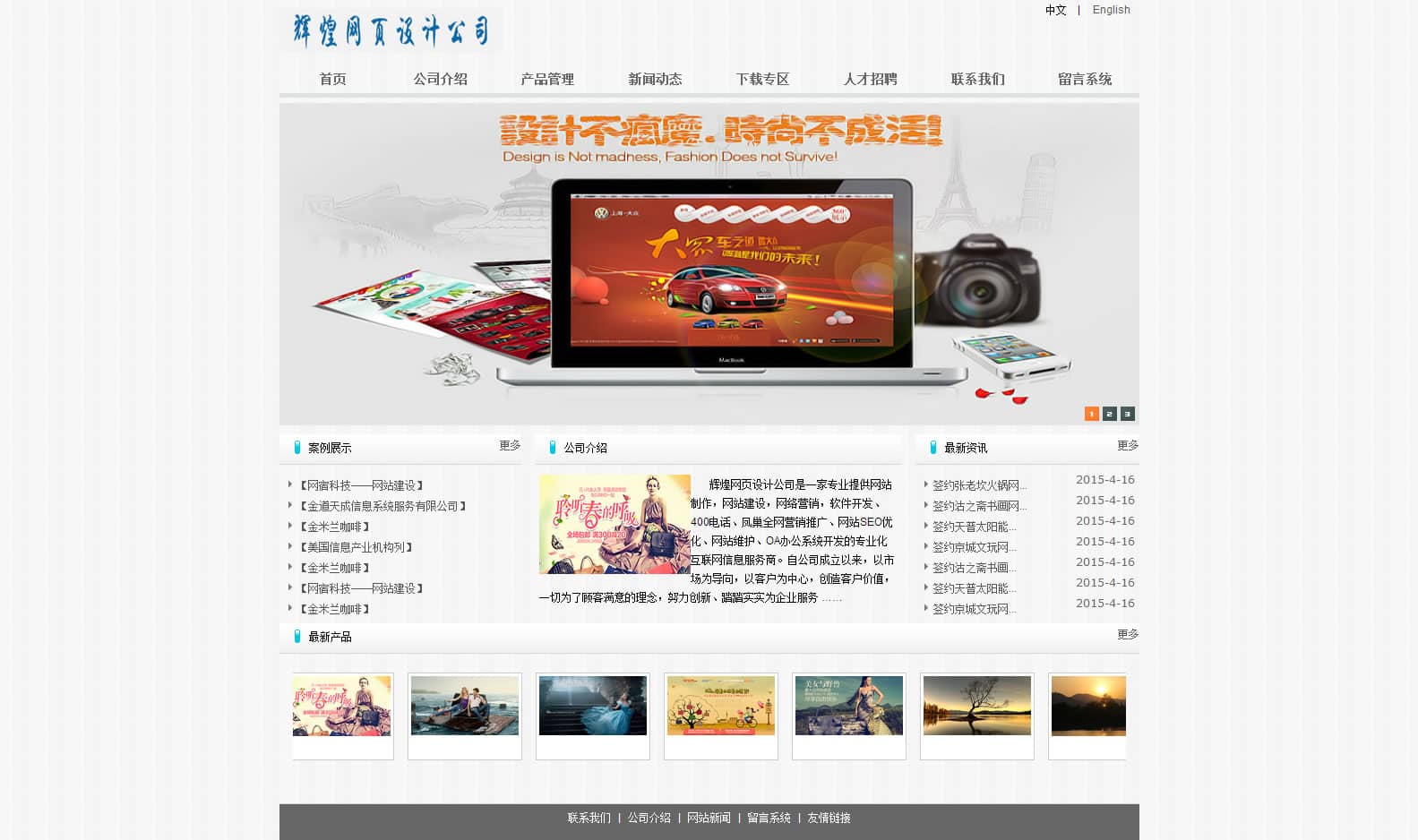Click the company logo at top left
This screenshot has width=1418, height=840.
391,30
